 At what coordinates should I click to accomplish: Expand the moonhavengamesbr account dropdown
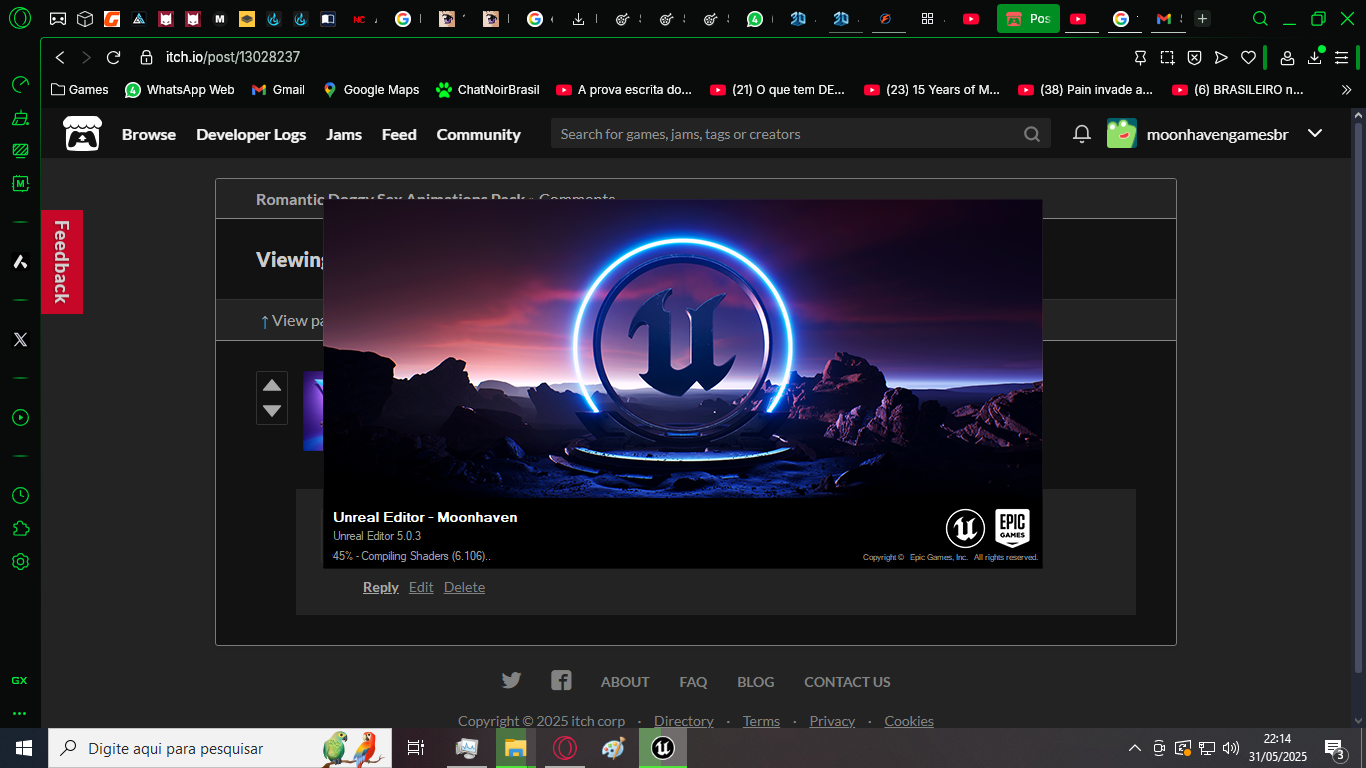(x=1315, y=134)
